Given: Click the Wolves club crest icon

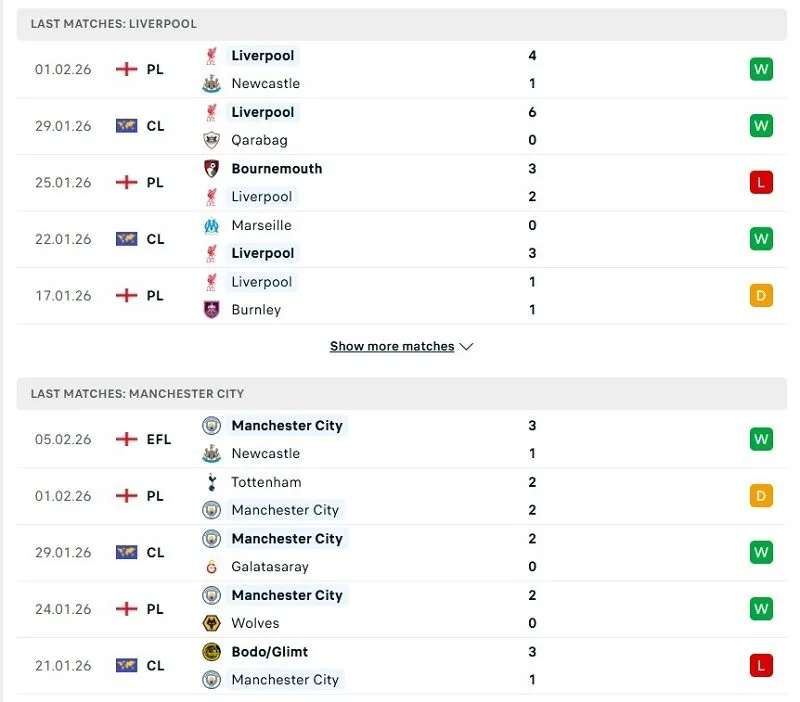Looking at the screenshot, I should coord(211,623).
